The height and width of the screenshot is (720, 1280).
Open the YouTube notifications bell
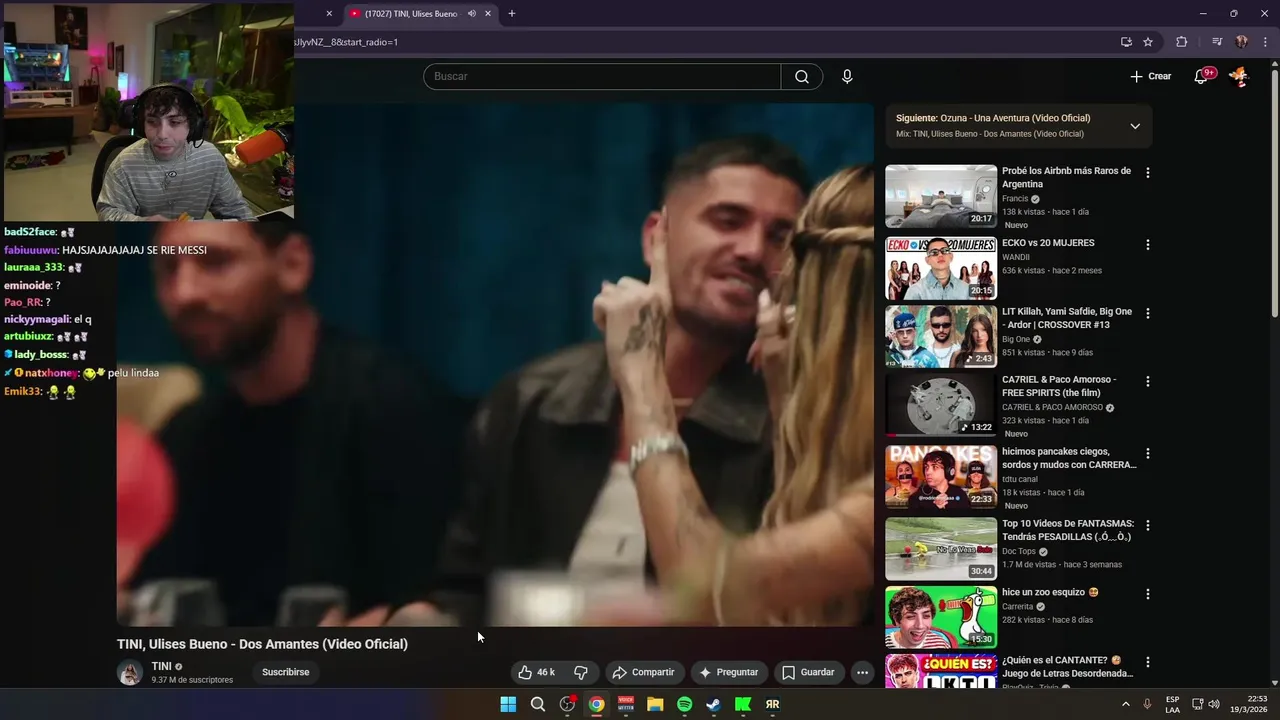pyautogui.click(x=1202, y=77)
